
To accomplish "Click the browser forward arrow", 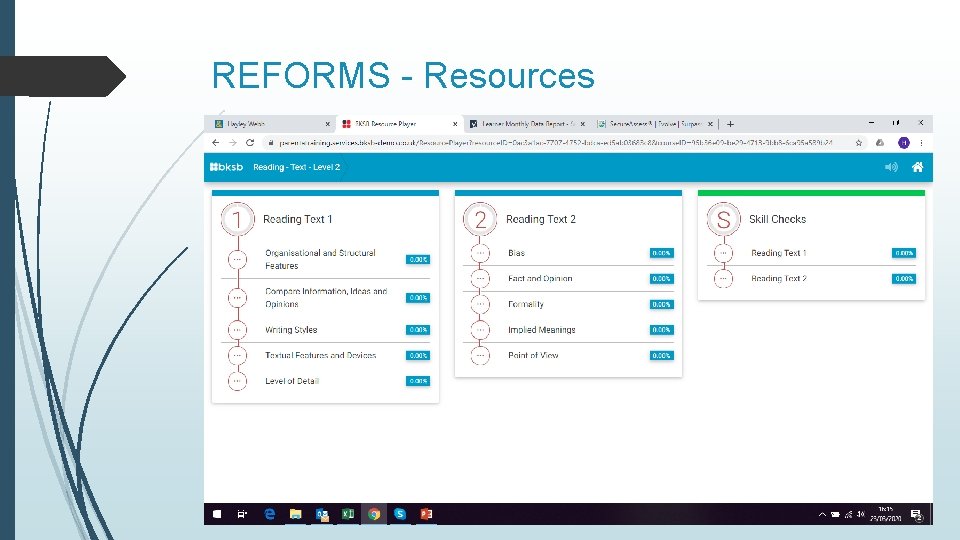I will [x=233, y=143].
